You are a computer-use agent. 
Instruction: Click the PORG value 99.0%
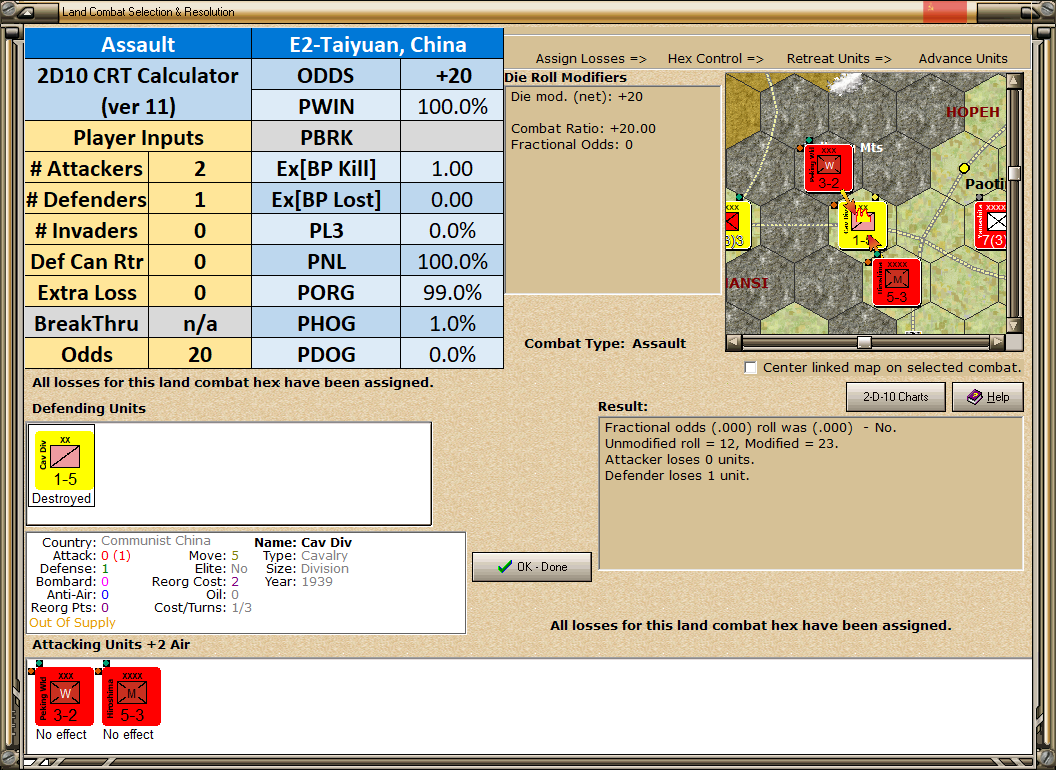(x=452, y=292)
